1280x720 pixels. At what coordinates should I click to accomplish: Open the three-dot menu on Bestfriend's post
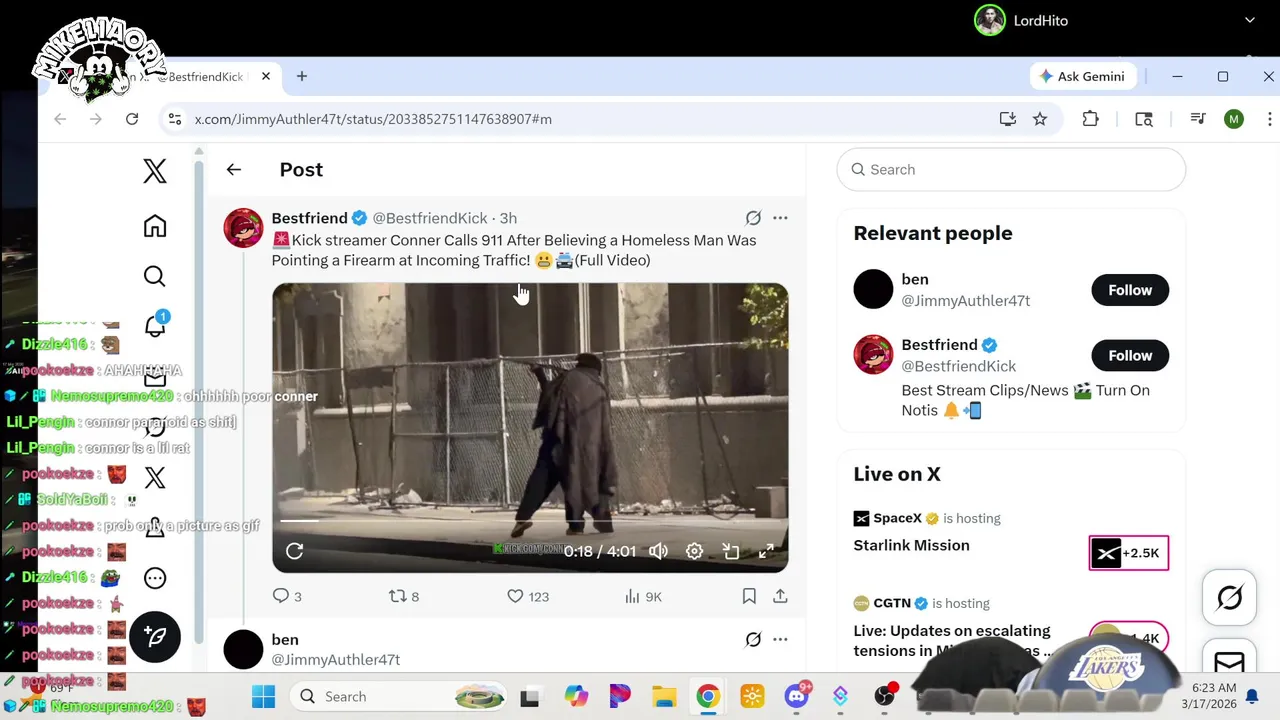tap(780, 218)
